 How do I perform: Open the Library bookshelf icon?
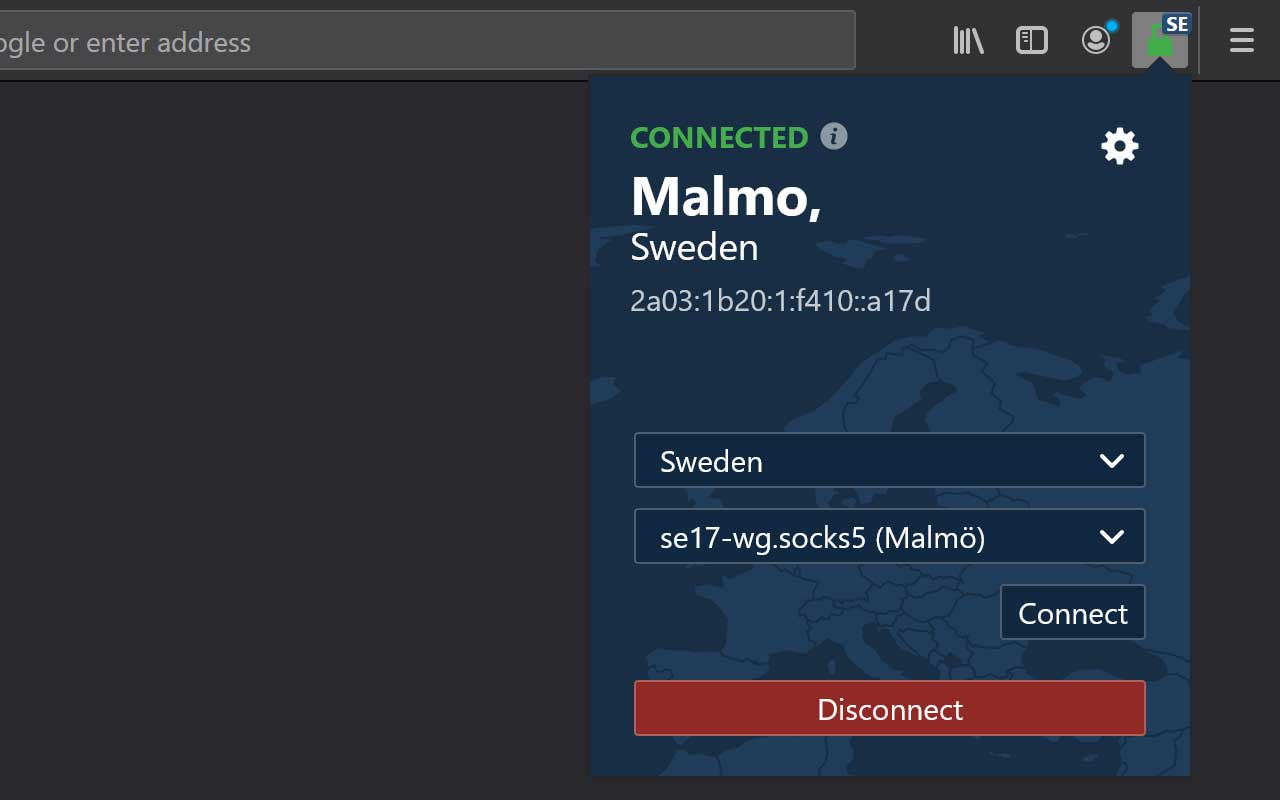pos(968,41)
